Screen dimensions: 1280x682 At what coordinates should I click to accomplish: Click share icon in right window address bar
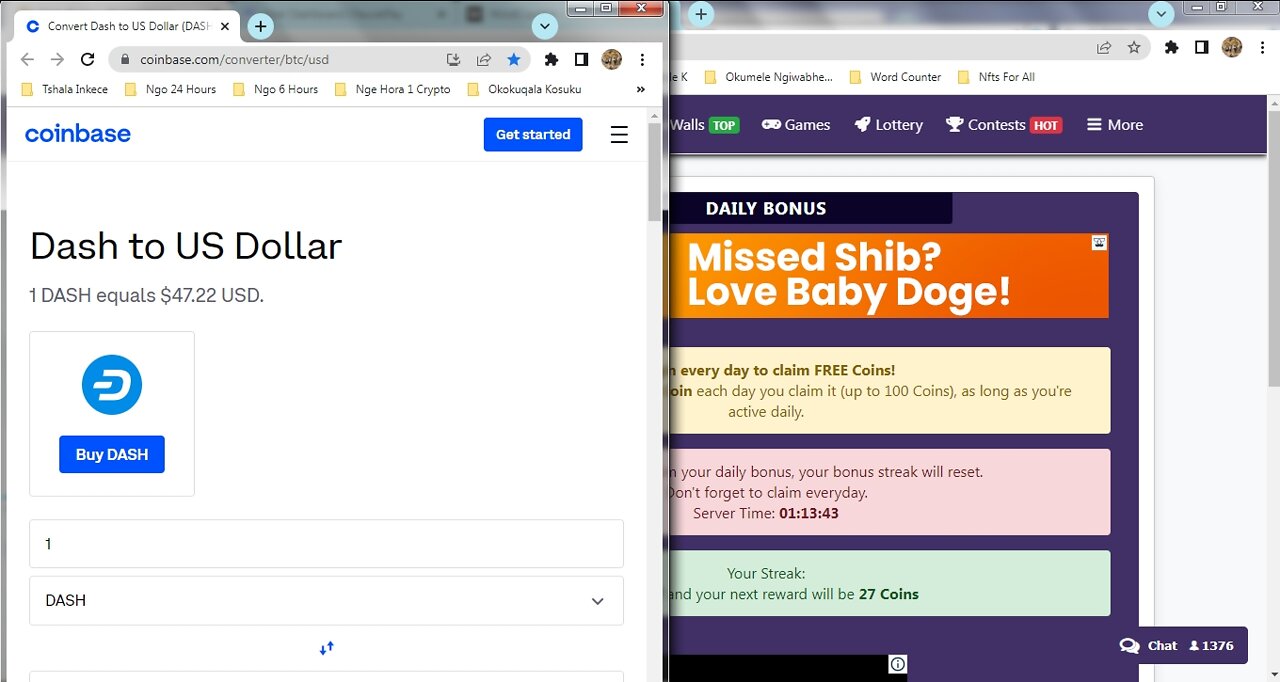coord(1104,47)
